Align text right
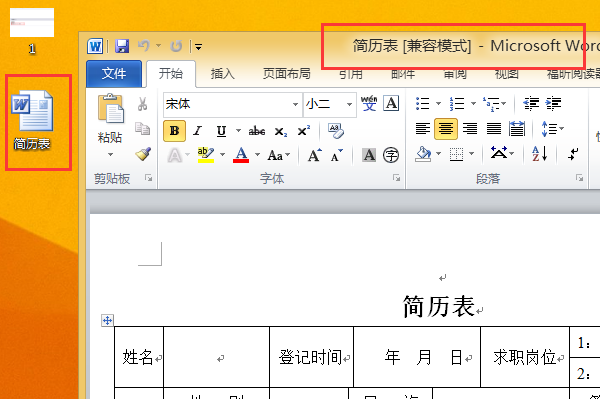Image resolution: width=600 pixels, height=399 pixels. pos(470,129)
